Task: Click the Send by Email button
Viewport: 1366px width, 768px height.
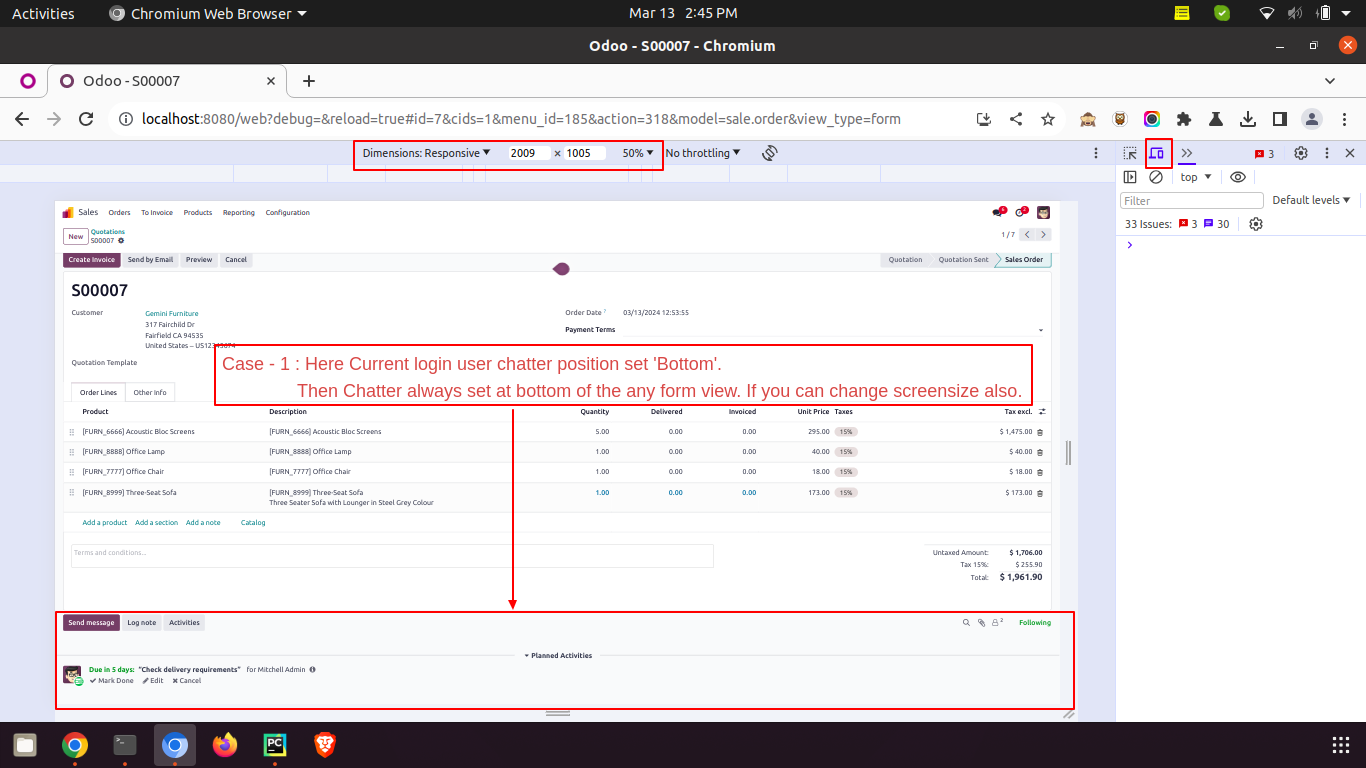Action: tap(150, 260)
